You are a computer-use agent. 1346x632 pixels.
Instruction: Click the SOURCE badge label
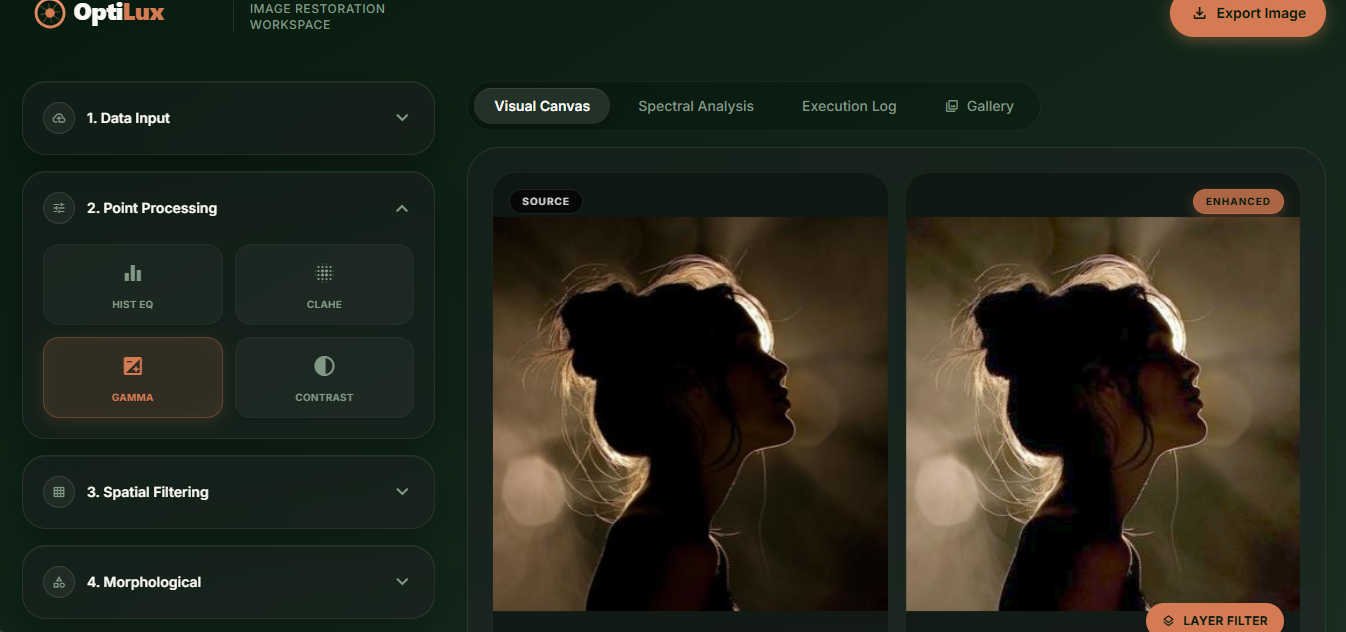(546, 201)
